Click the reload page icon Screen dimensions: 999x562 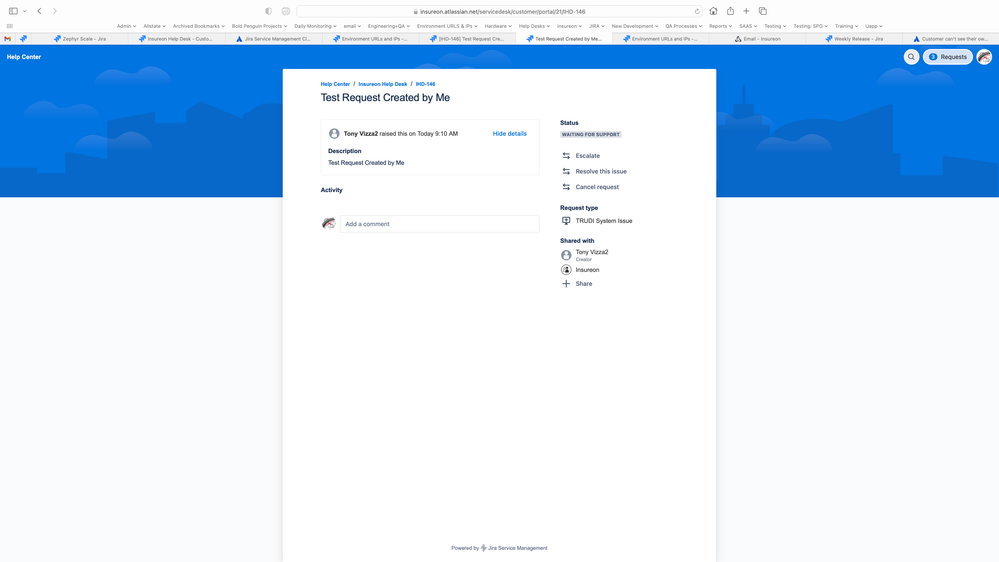pos(697,11)
